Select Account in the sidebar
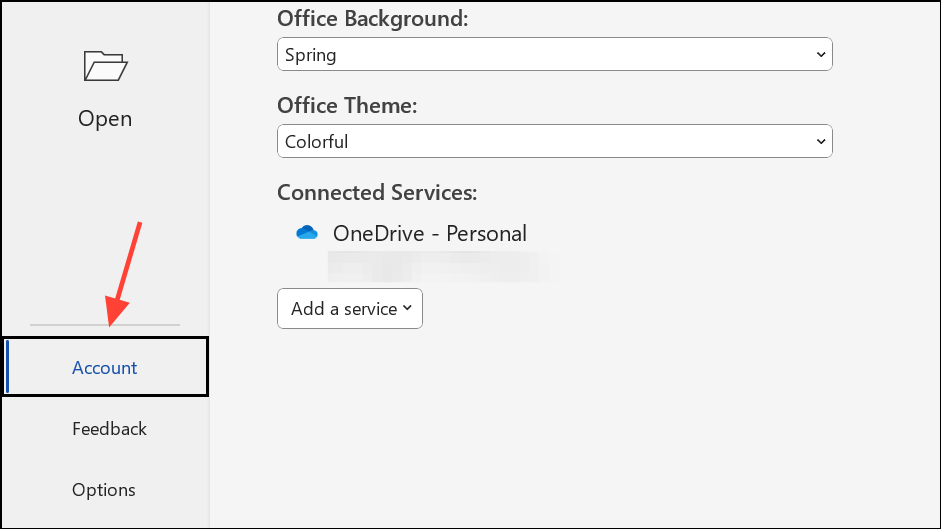 (x=105, y=368)
